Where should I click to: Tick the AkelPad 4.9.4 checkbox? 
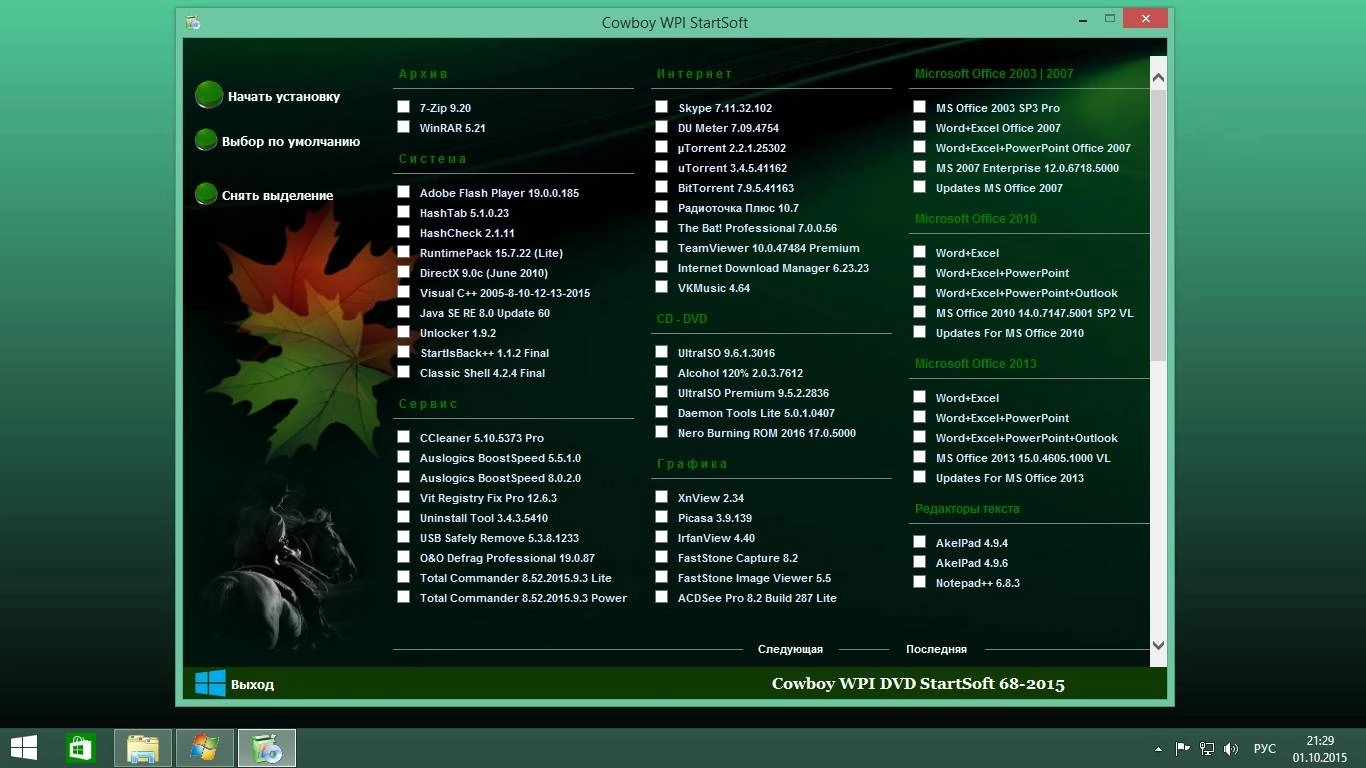pyautogui.click(x=919, y=542)
